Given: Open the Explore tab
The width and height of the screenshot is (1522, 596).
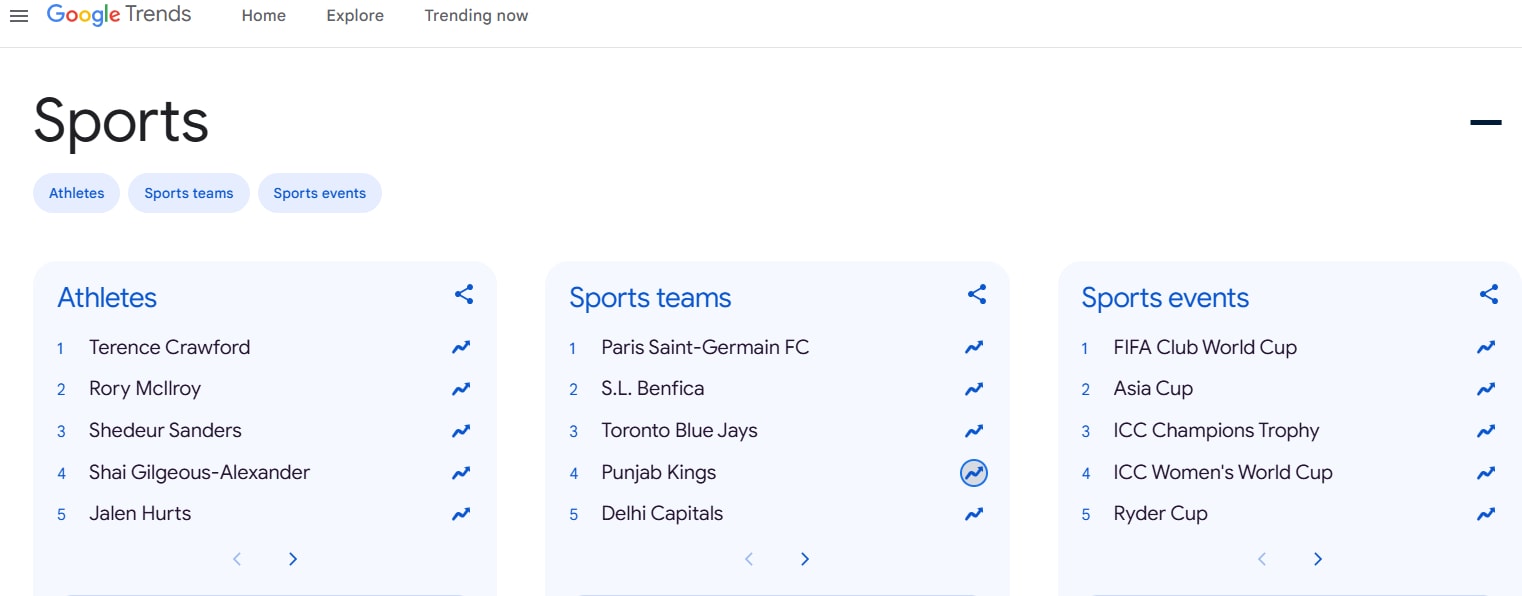Looking at the screenshot, I should click(355, 16).
